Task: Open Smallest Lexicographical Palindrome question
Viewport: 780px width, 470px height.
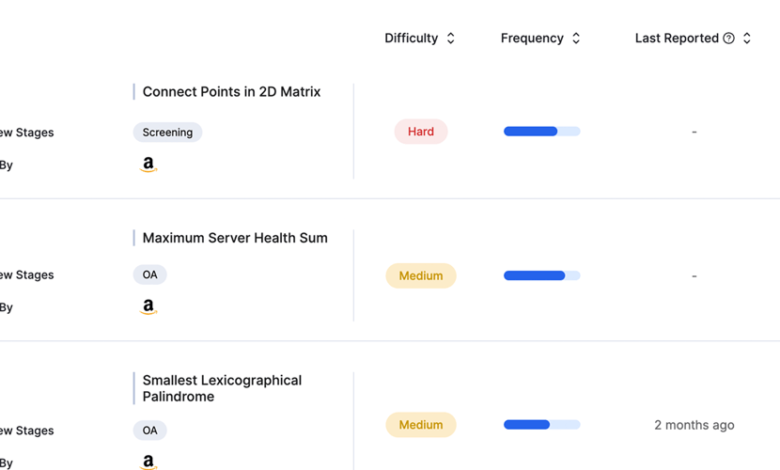Action: (222, 388)
